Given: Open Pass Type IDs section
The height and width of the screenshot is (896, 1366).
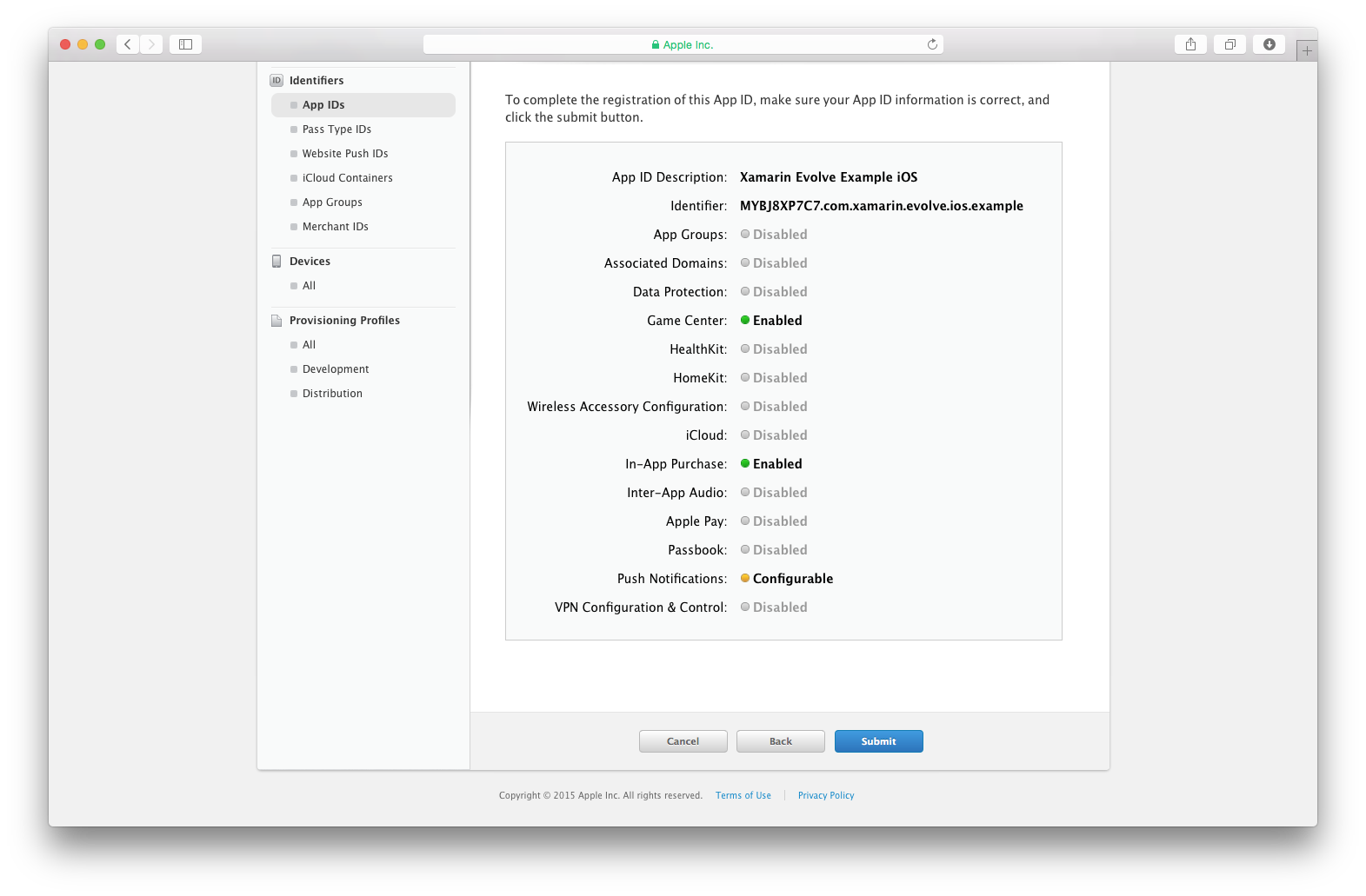Looking at the screenshot, I should pos(337,129).
